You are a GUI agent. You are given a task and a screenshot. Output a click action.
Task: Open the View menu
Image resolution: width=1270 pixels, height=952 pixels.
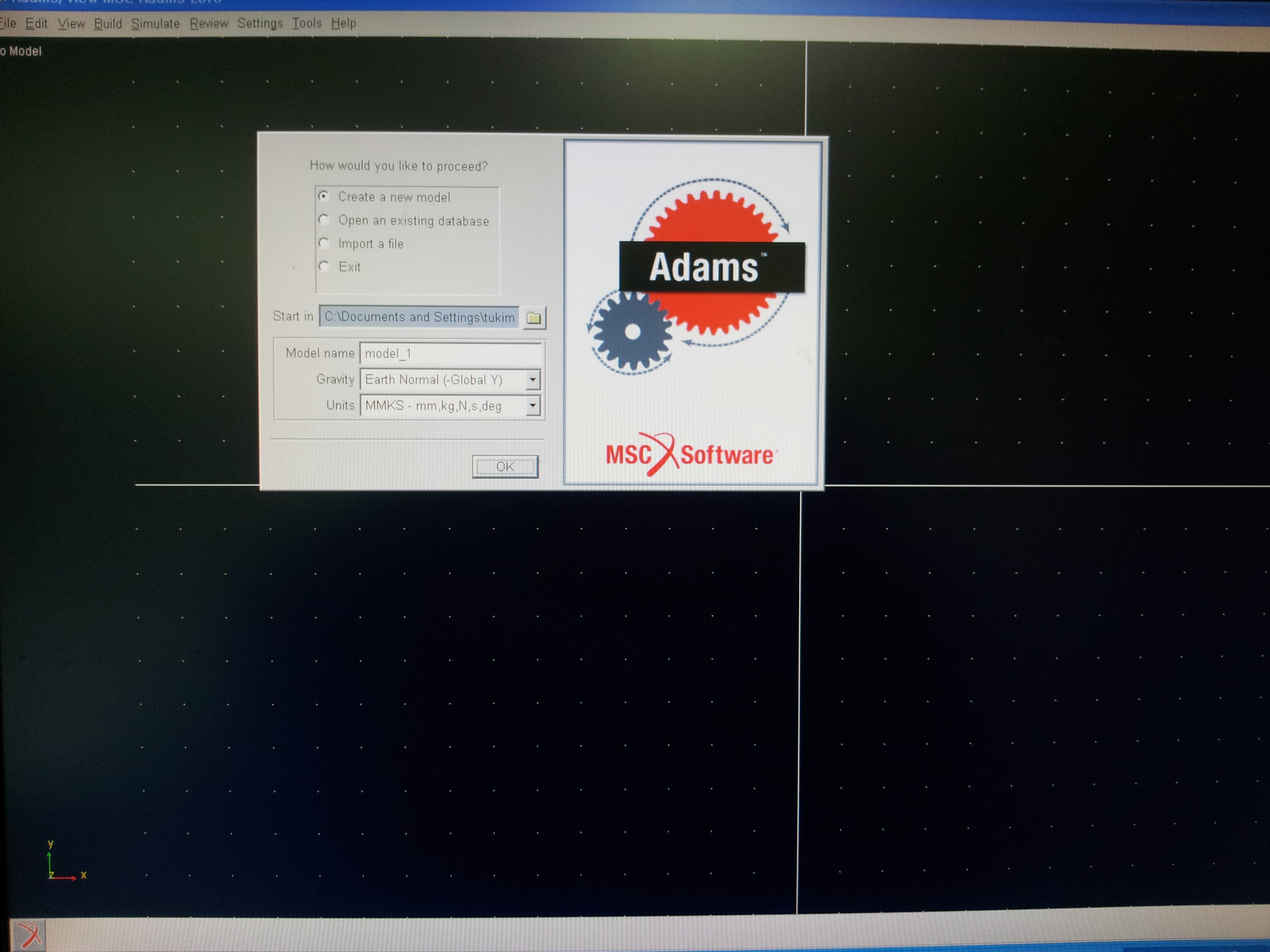pos(71,23)
